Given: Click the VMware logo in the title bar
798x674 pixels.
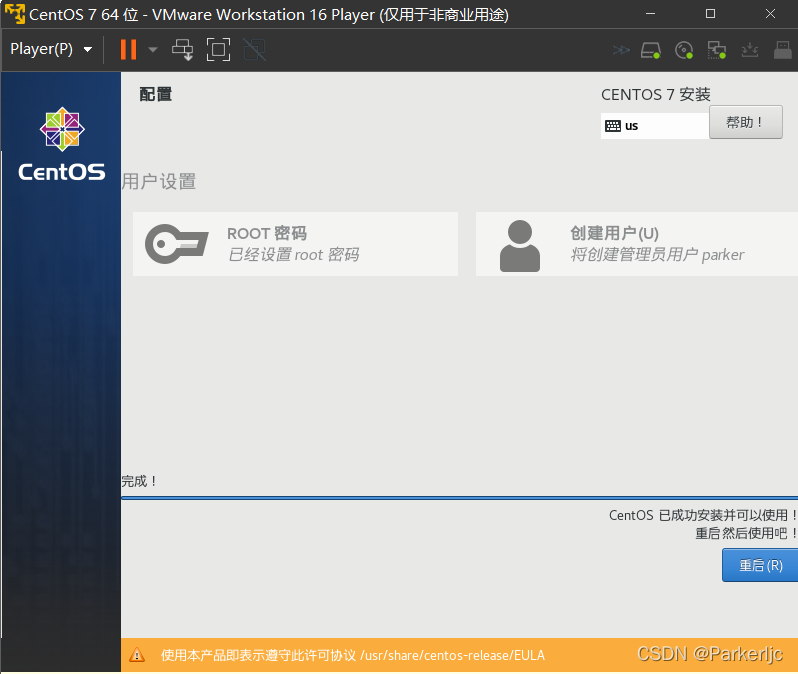Looking at the screenshot, I should pyautogui.click(x=15, y=14).
